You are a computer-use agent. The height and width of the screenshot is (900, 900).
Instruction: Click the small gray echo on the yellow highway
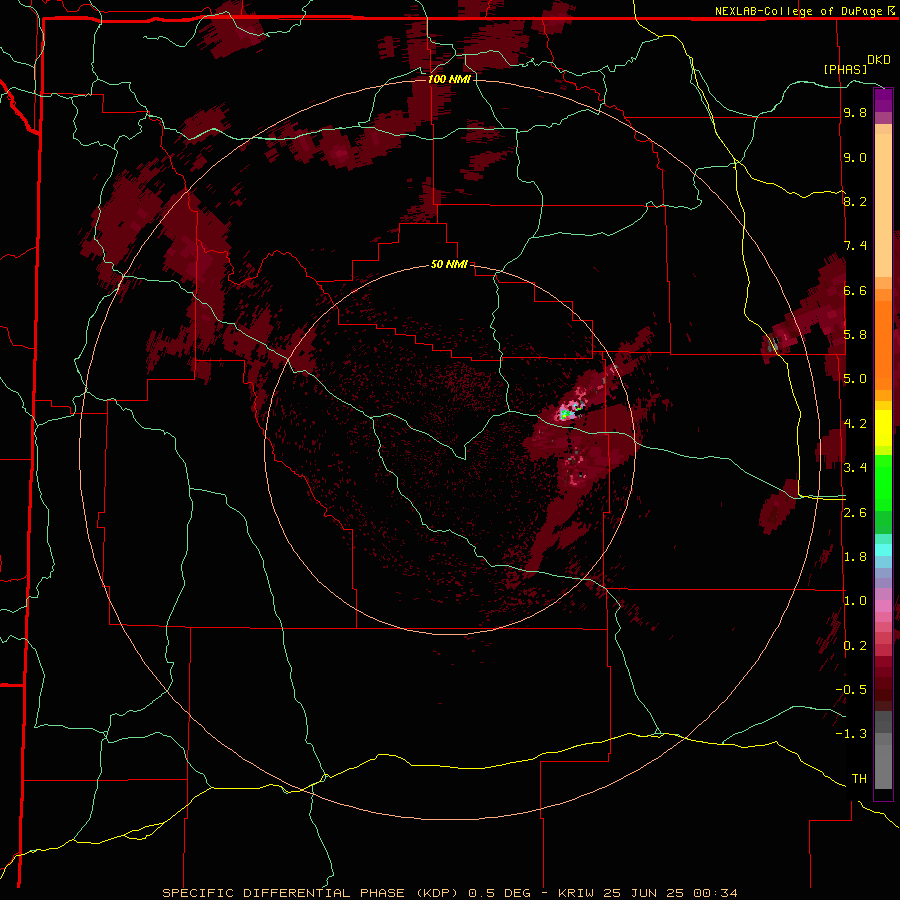pos(773,345)
